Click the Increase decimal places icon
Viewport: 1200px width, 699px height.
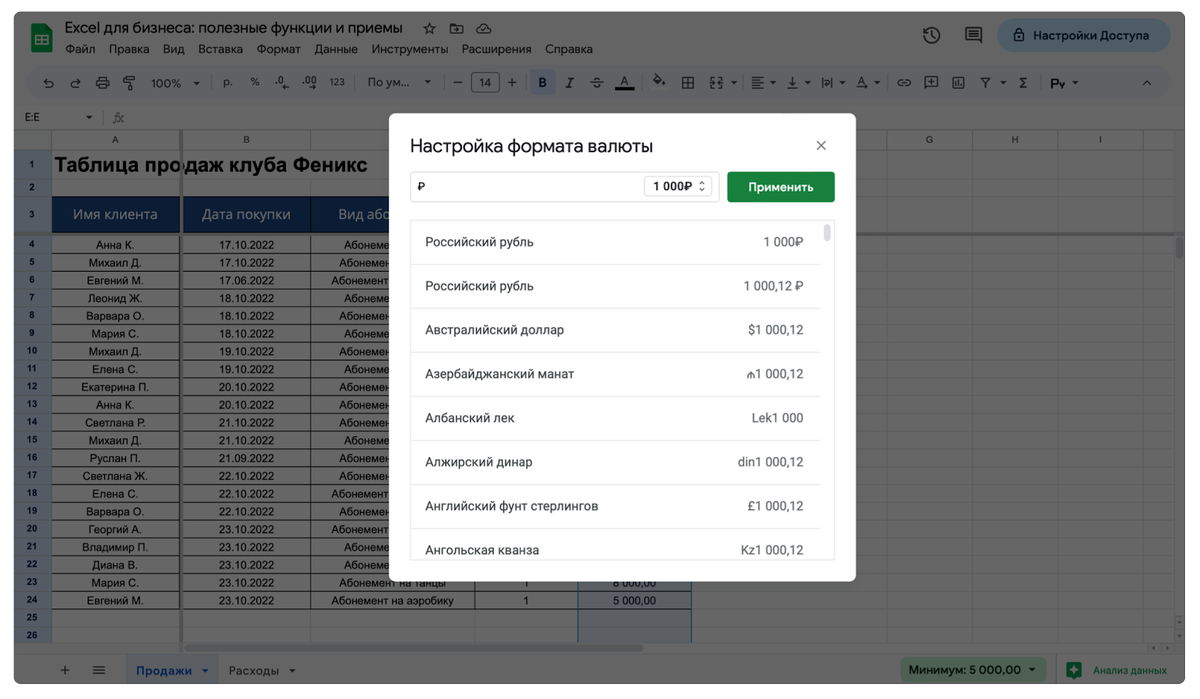[x=309, y=82]
